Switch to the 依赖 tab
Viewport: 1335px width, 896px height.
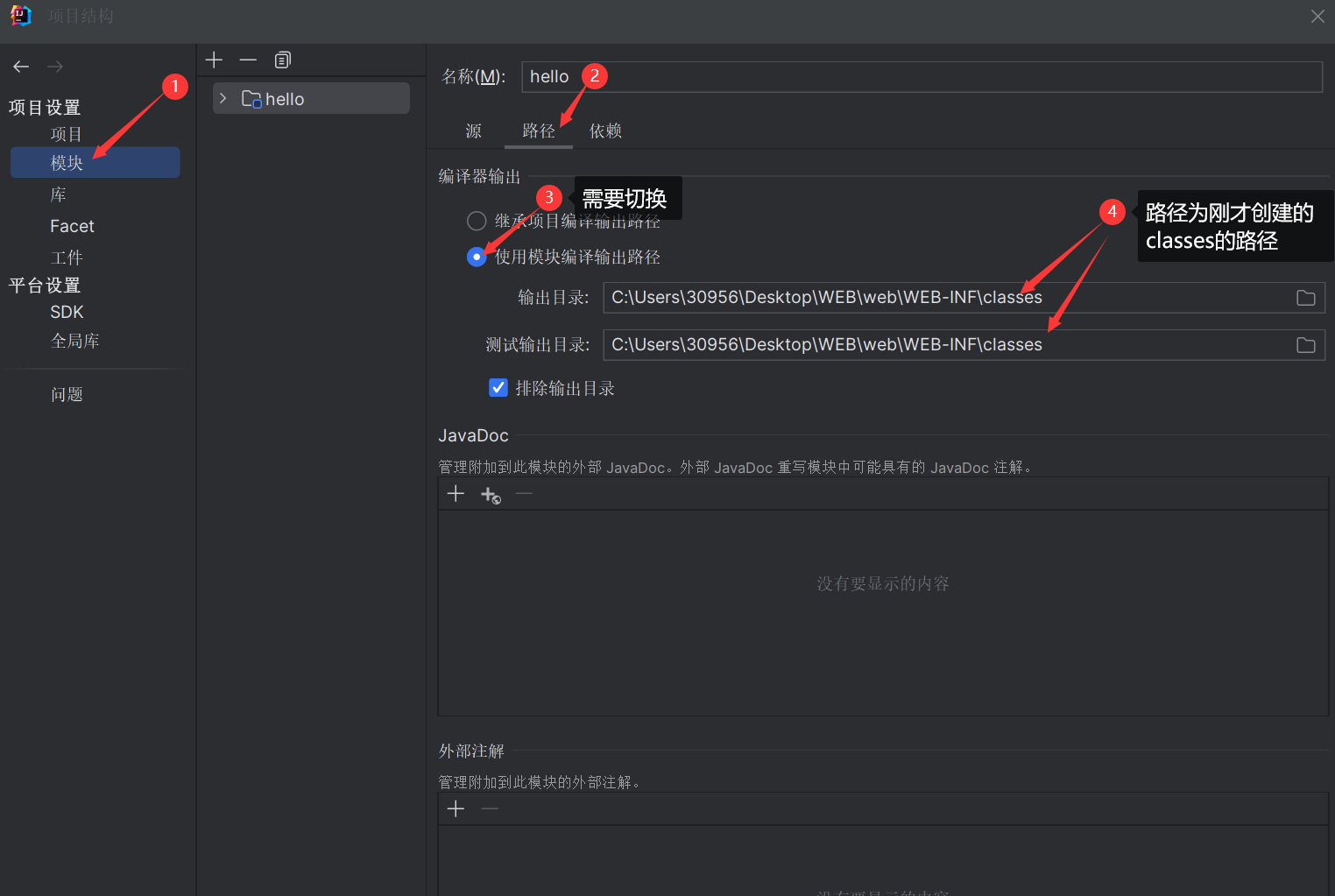[x=605, y=131]
